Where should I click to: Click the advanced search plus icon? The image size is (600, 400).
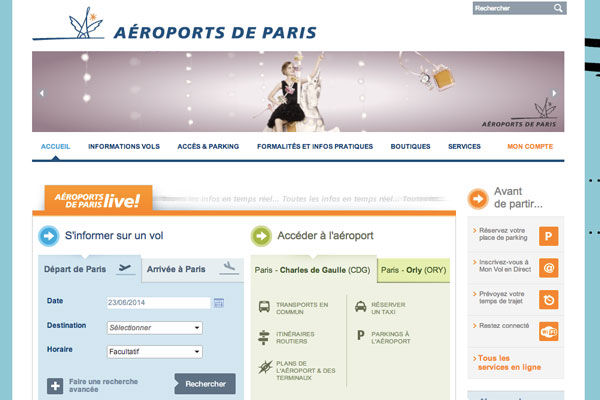[x=55, y=386]
